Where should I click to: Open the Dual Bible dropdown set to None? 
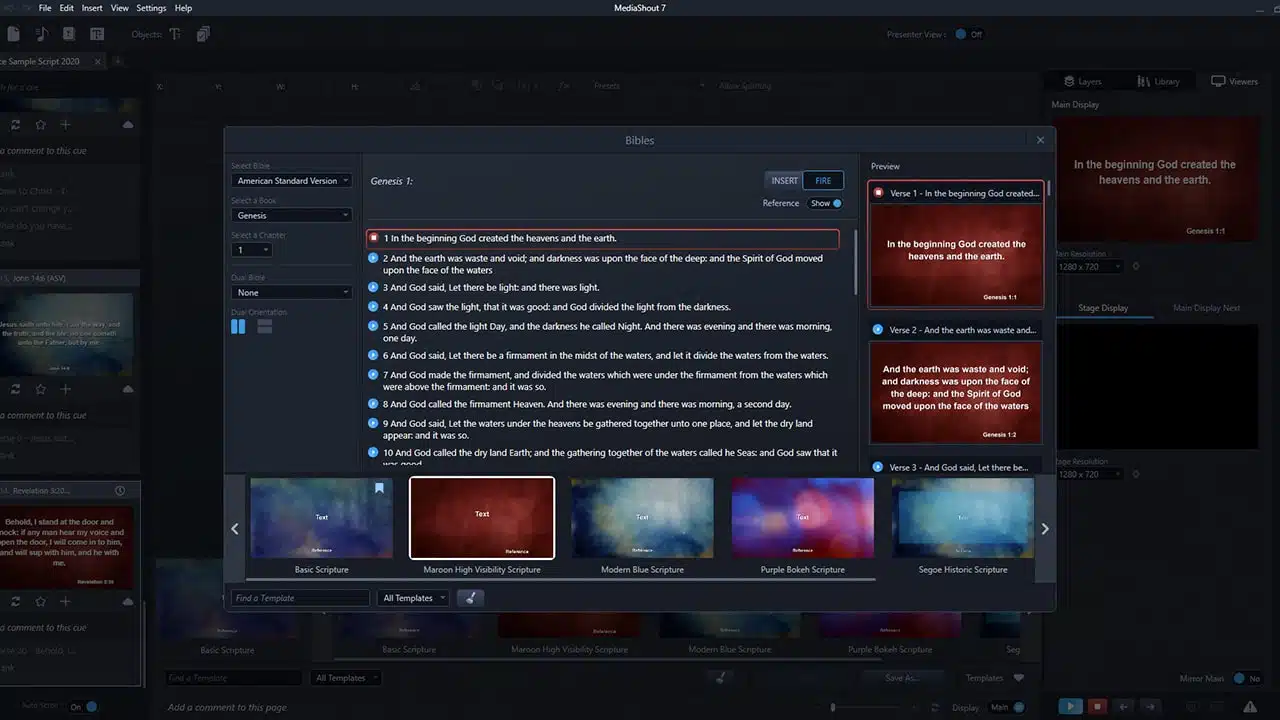click(291, 292)
